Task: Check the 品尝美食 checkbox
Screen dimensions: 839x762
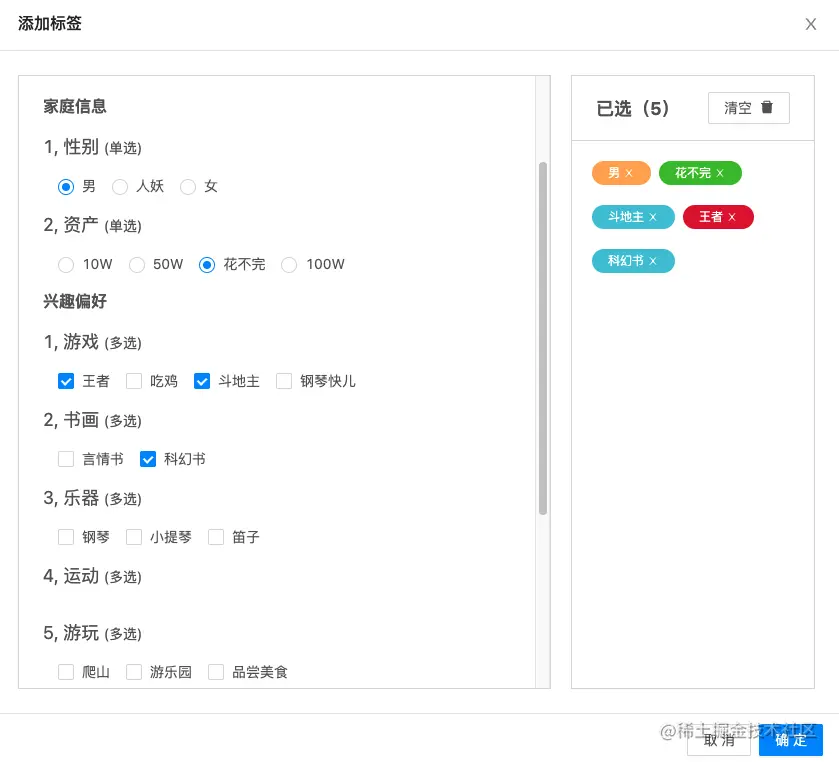Action: coord(216,672)
